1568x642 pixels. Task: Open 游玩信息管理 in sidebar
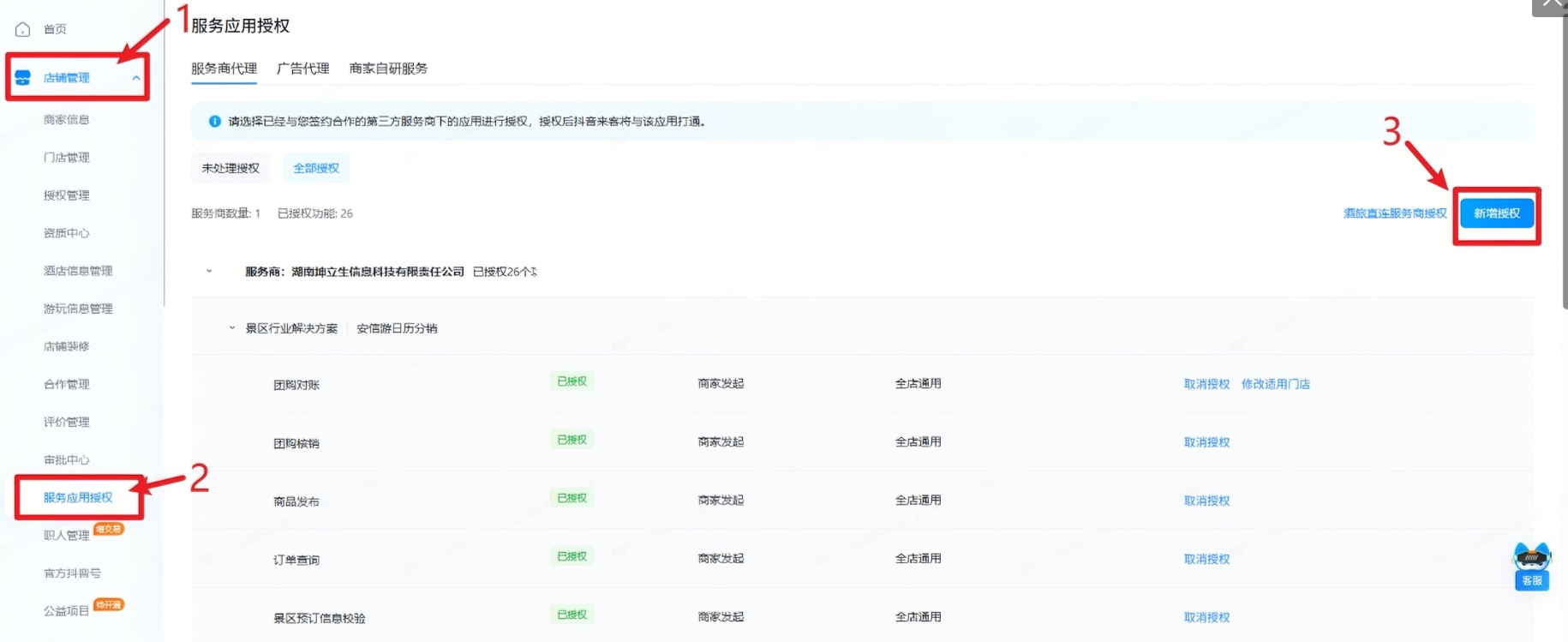click(x=78, y=309)
